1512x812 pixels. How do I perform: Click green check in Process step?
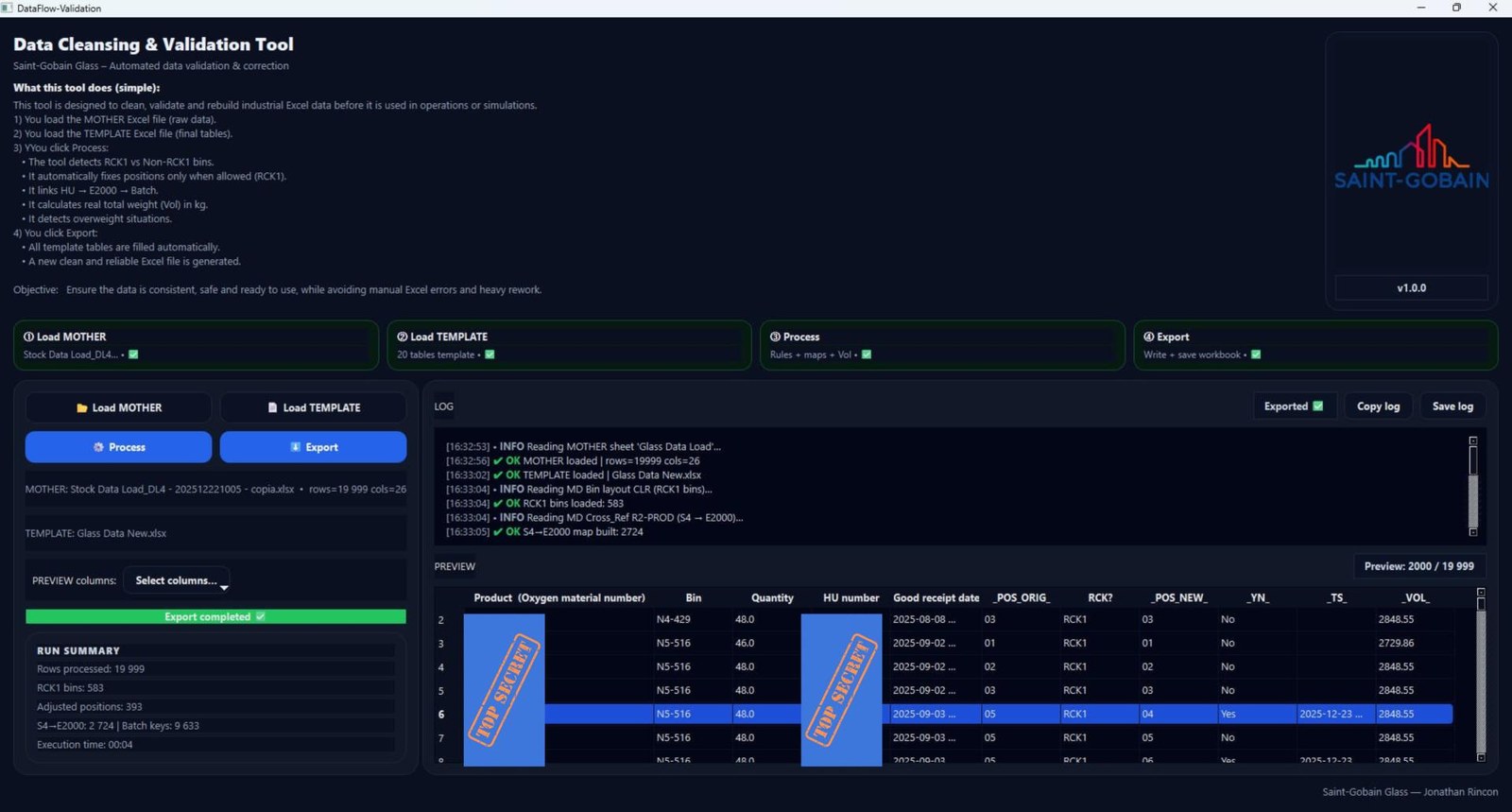[x=867, y=354]
